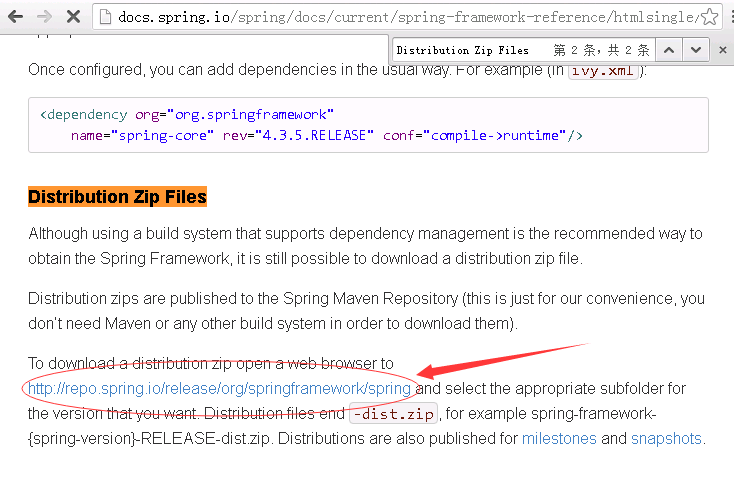The height and width of the screenshot is (498, 734).
Task: Click the Distribution Zip Files heading
Action: (117, 197)
